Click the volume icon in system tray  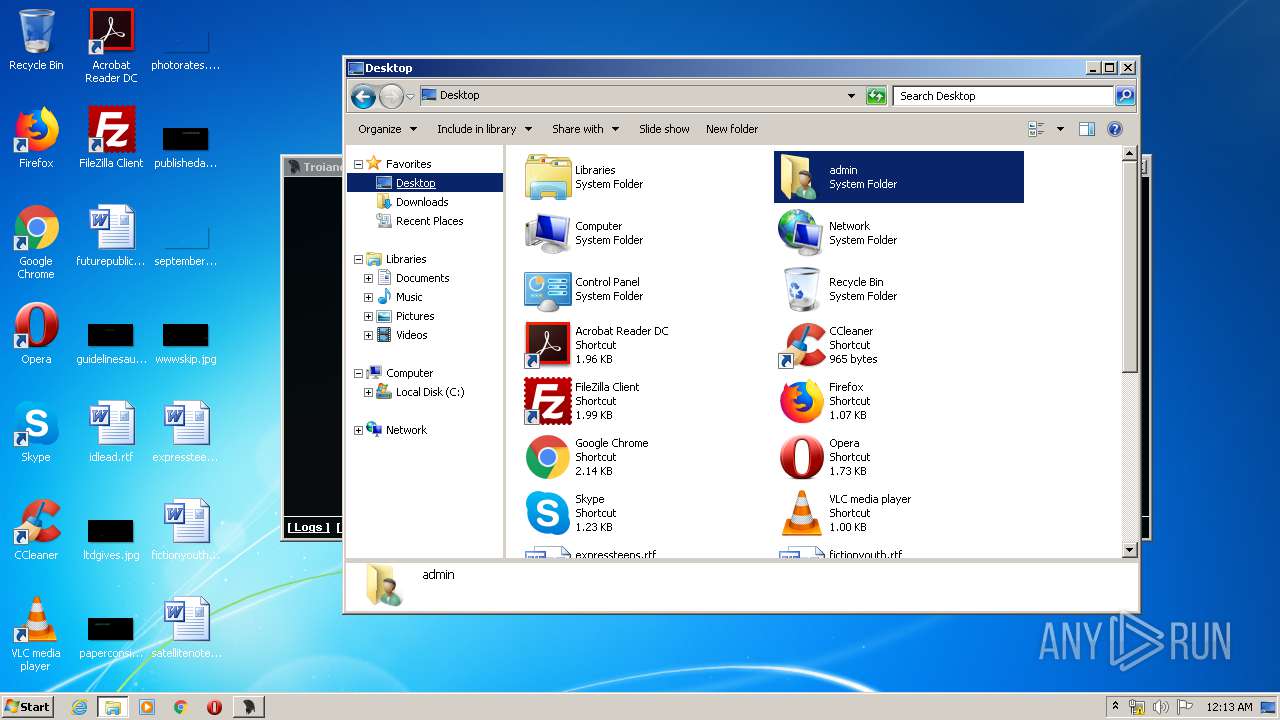tap(1161, 707)
